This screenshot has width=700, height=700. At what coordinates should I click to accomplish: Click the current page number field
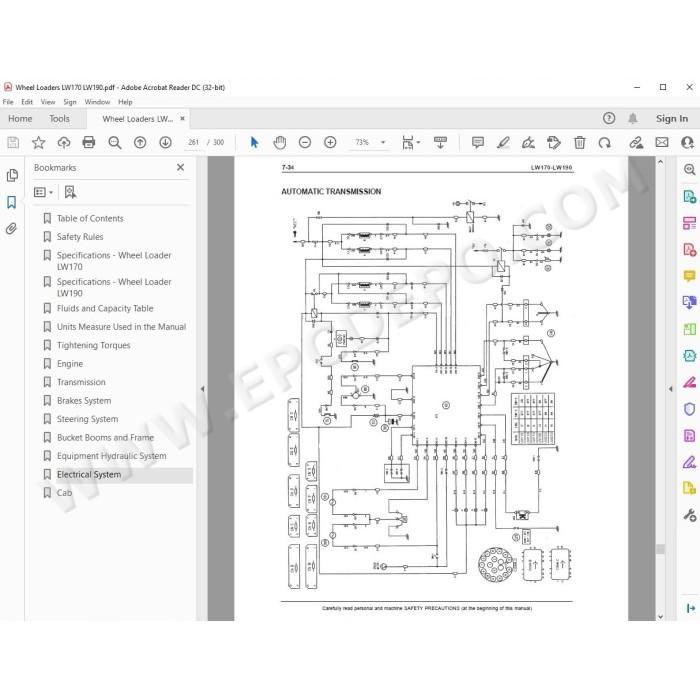pyautogui.click(x=194, y=142)
